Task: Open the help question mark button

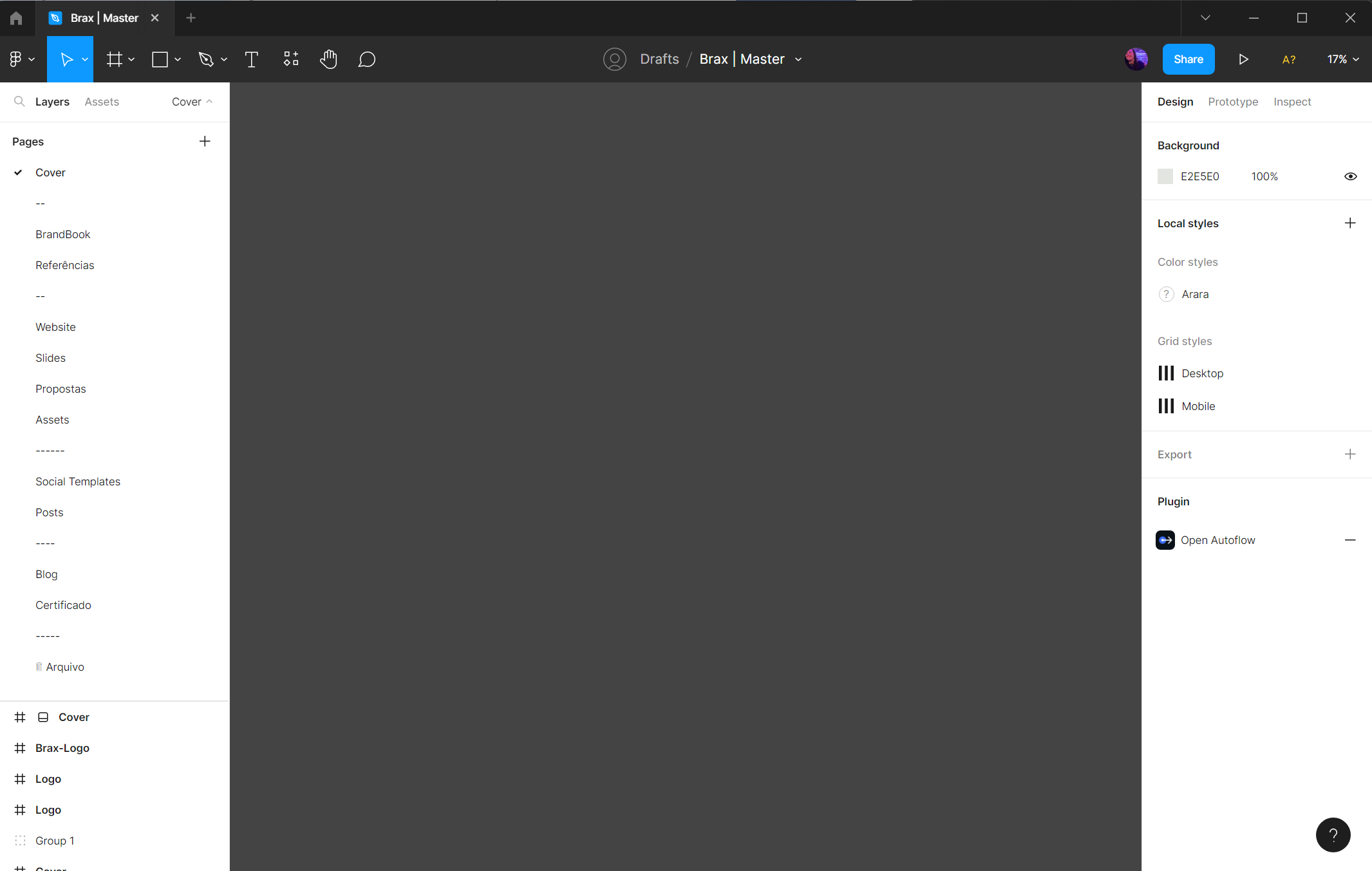Action: coord(1333,835)
